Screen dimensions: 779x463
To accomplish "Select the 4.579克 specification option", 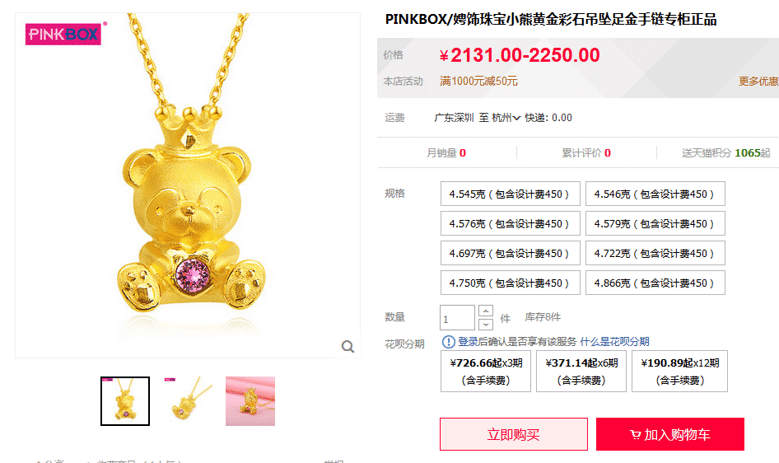I will click(655, 224).
